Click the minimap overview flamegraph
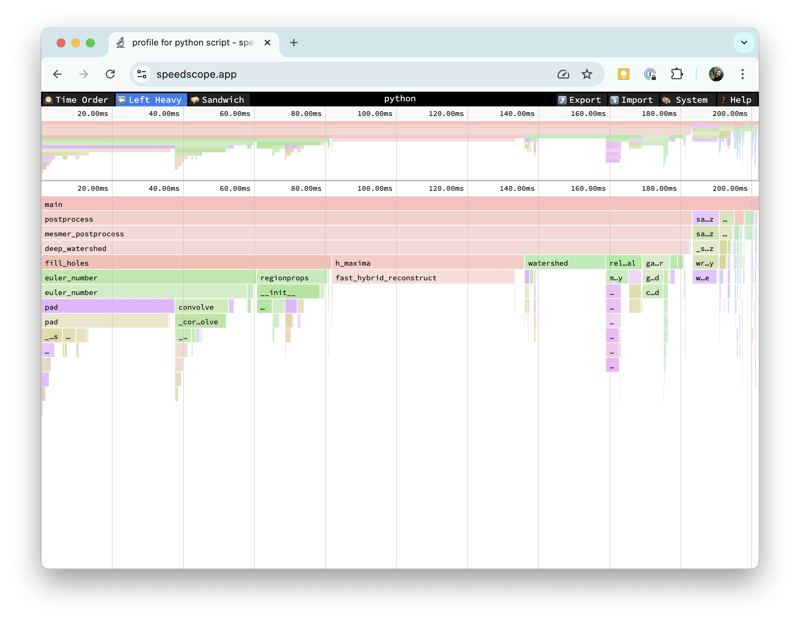800x623 pixels. pos(399,151)
